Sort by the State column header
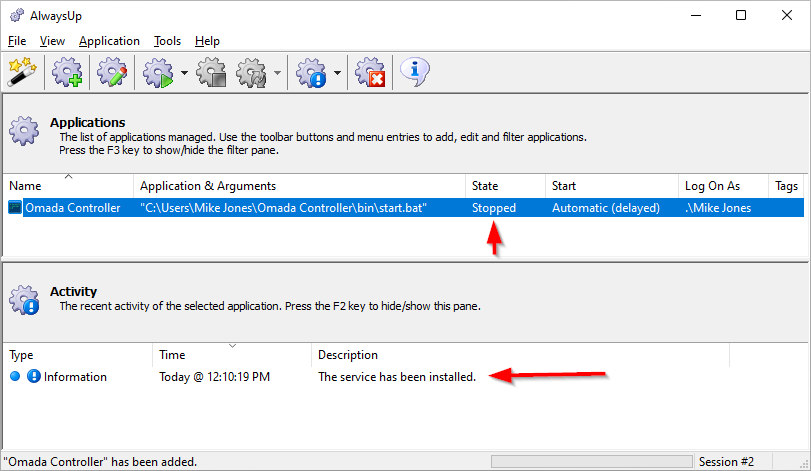The height and width of the screenshot is (471, 811). [x=505, y=186]
